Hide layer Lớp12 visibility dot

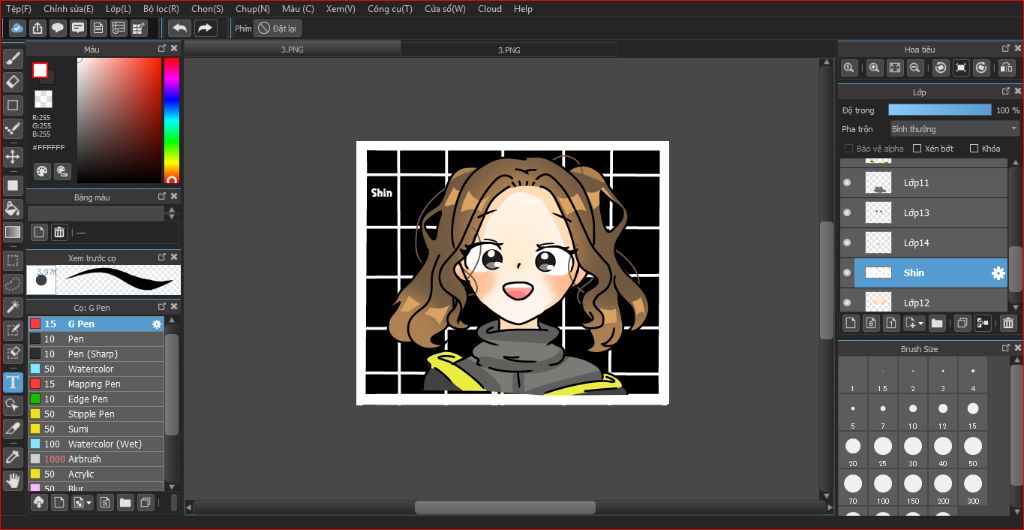[847, 302]
